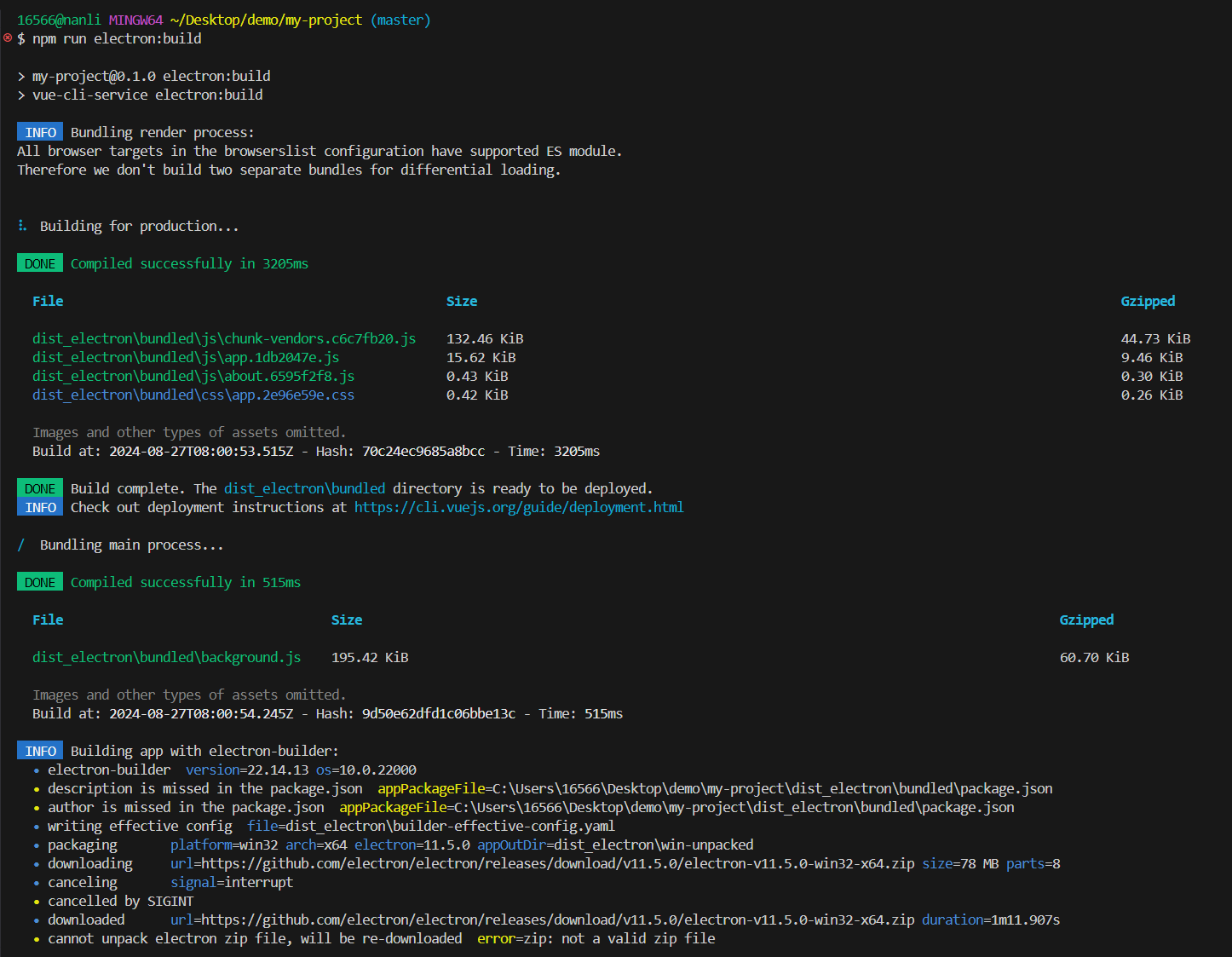Click the Gzipped header above 60.70 KiB
Screen dimensions: 1232x957
point(1086,620)
